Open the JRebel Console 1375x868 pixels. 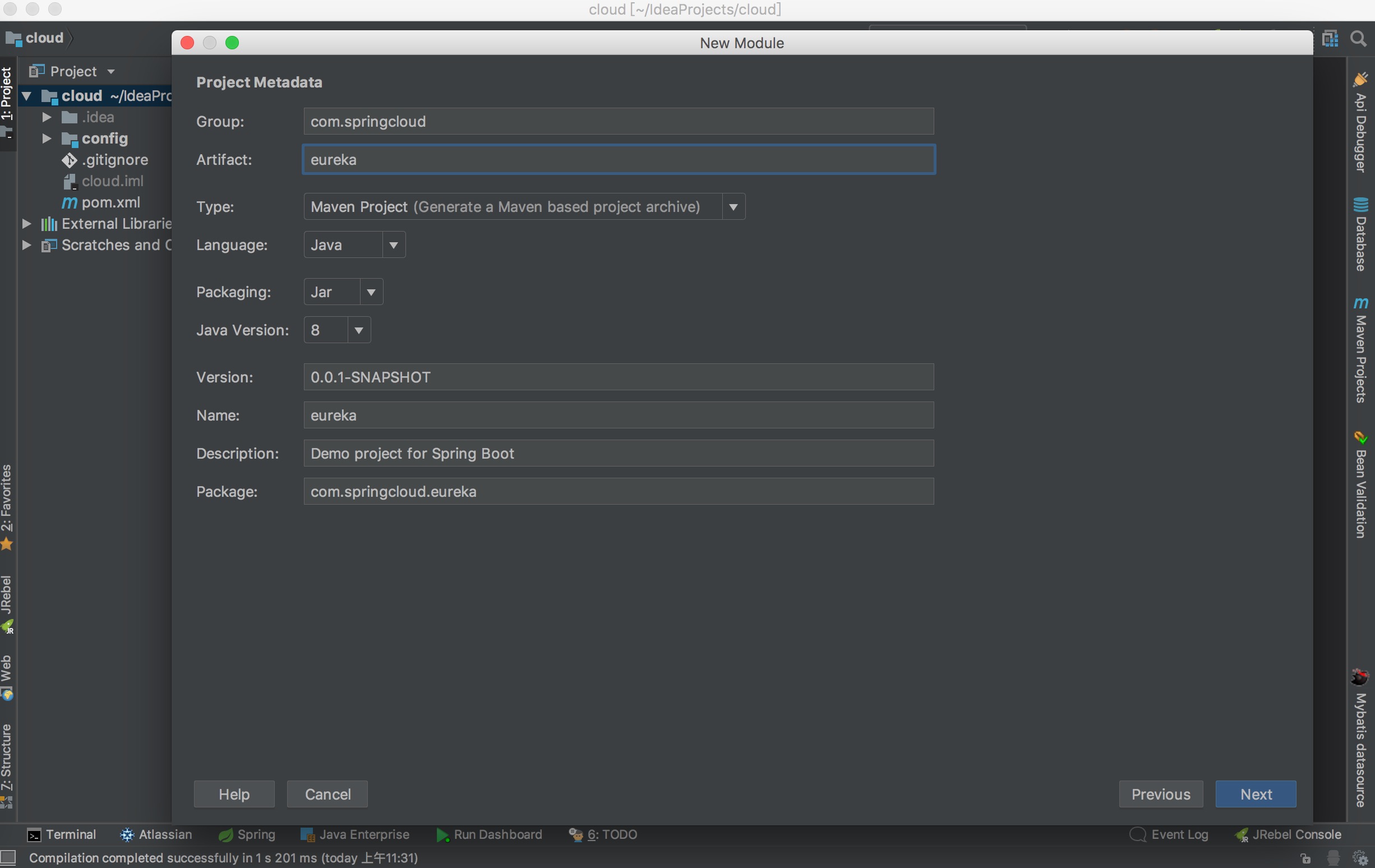pos(1288,834)
